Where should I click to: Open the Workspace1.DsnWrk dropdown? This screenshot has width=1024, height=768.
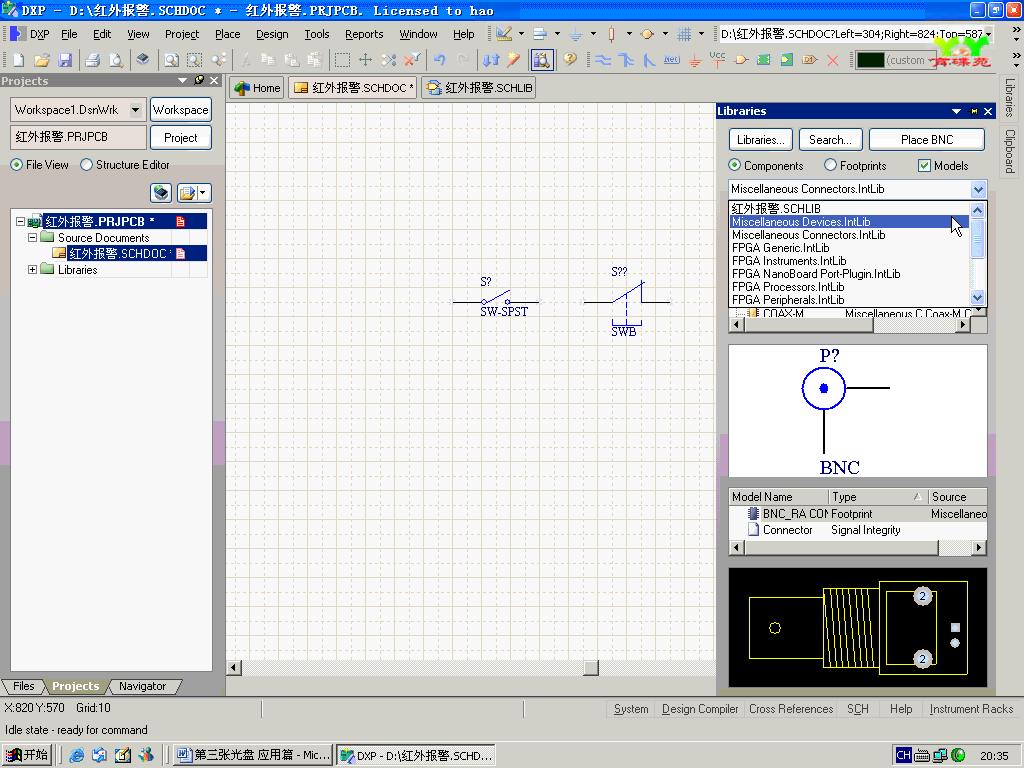(135, 110)
